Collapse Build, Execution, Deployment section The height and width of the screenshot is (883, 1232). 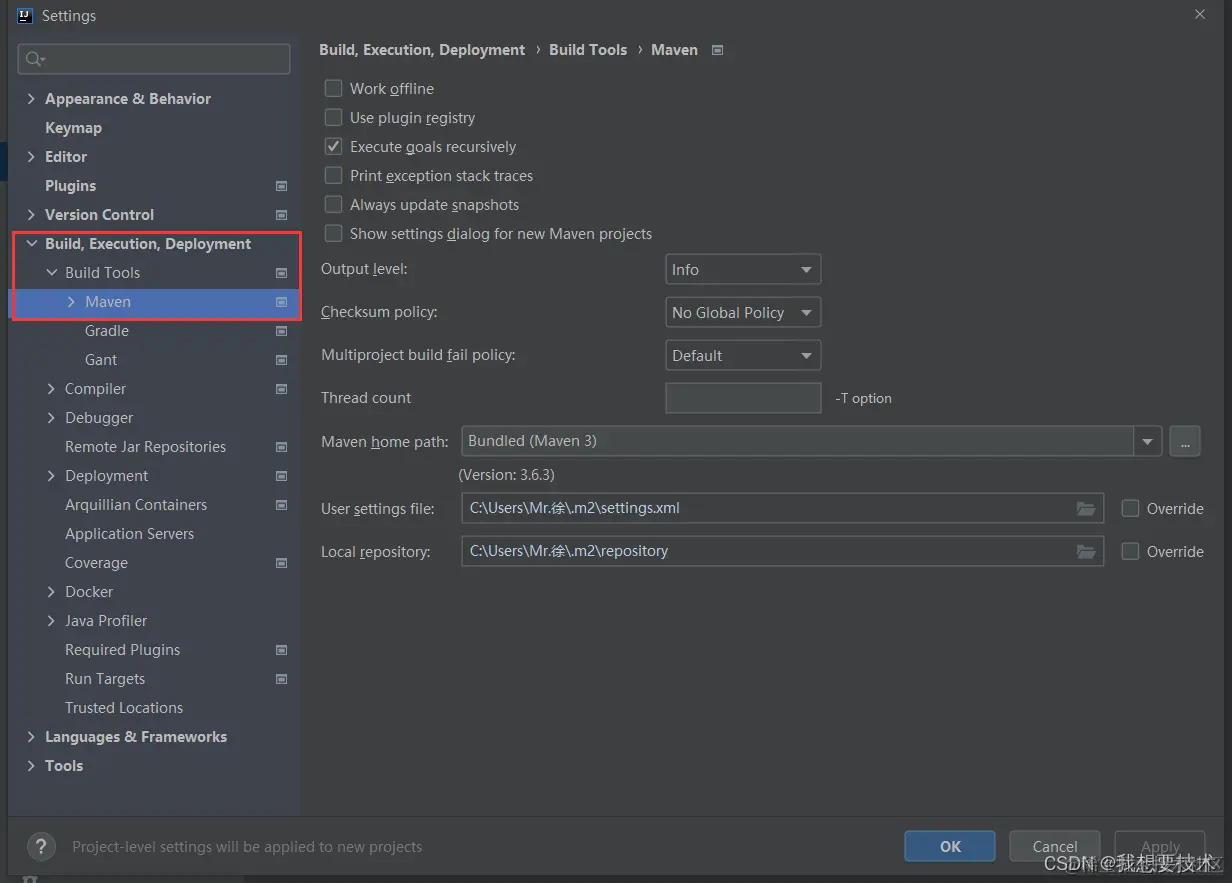pos(31,243)
